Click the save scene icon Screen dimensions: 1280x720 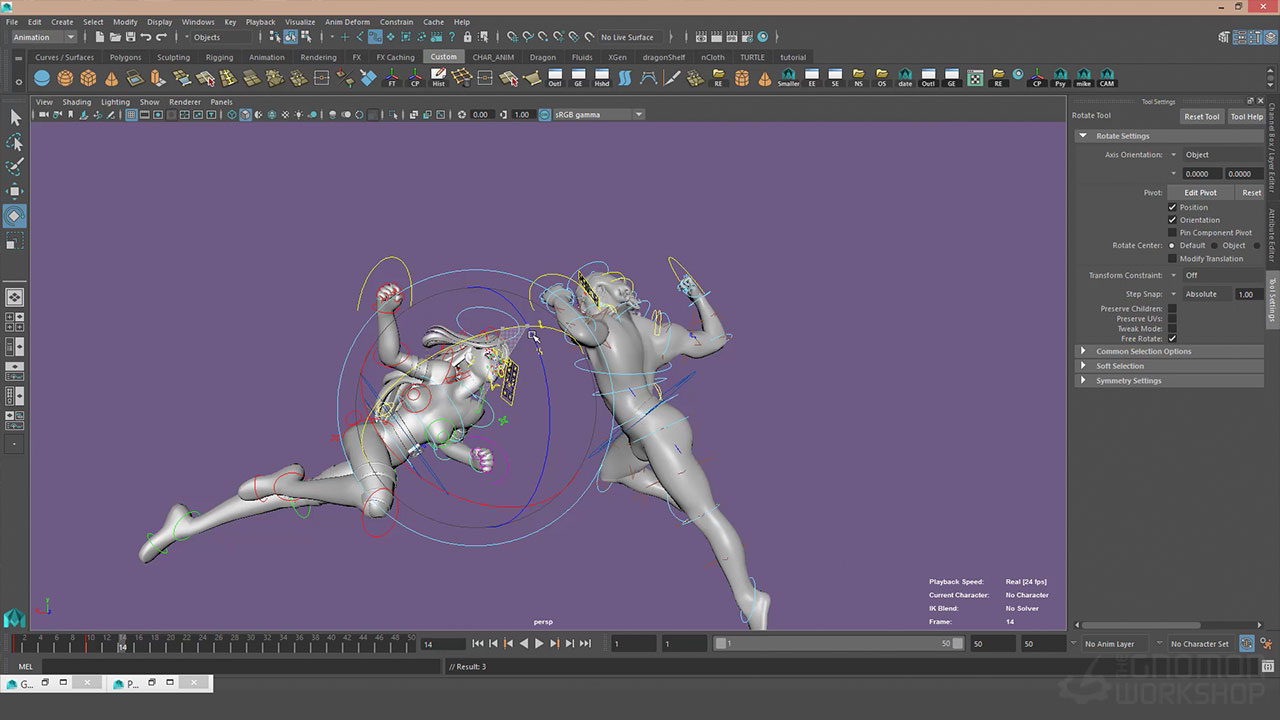128,37
